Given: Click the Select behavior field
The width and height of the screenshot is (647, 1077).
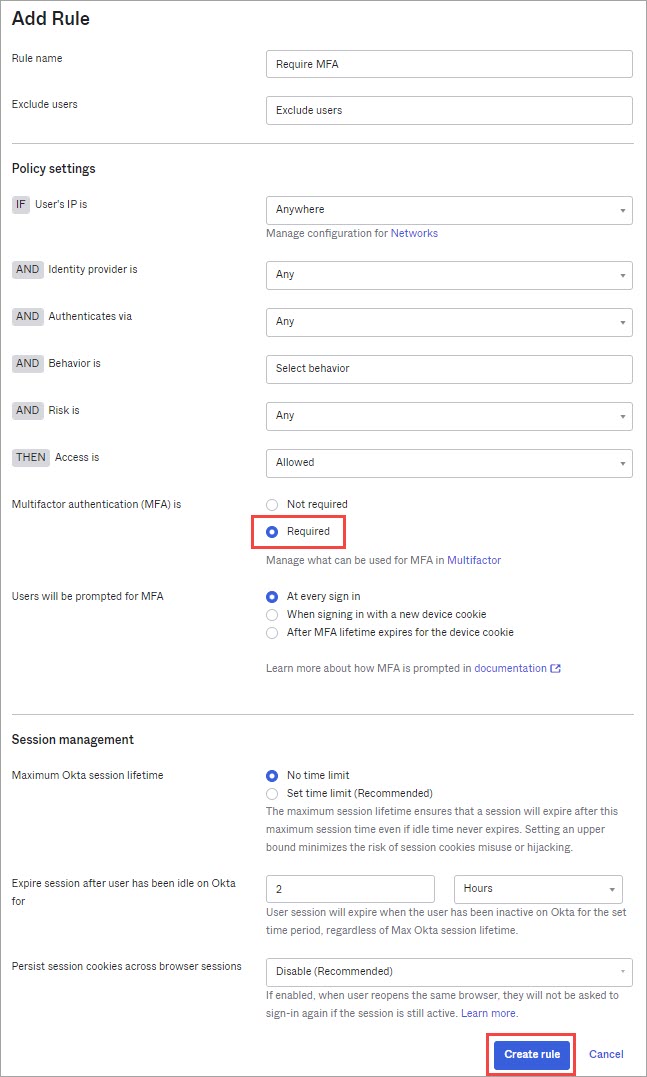Looking at the screenshot, I should coord(449,369).
